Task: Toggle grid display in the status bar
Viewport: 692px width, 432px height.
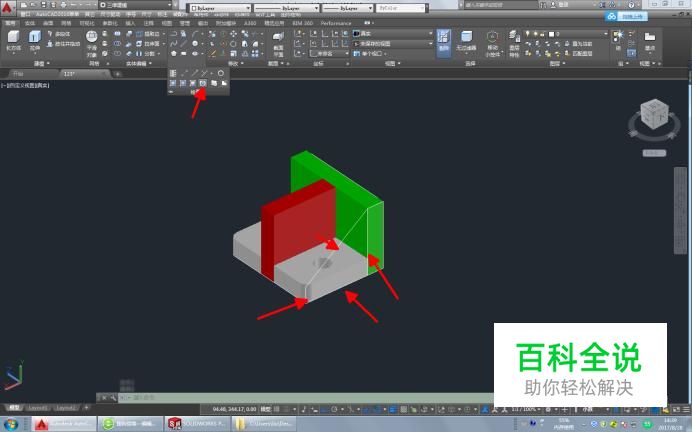Action: tap(278, 409)
